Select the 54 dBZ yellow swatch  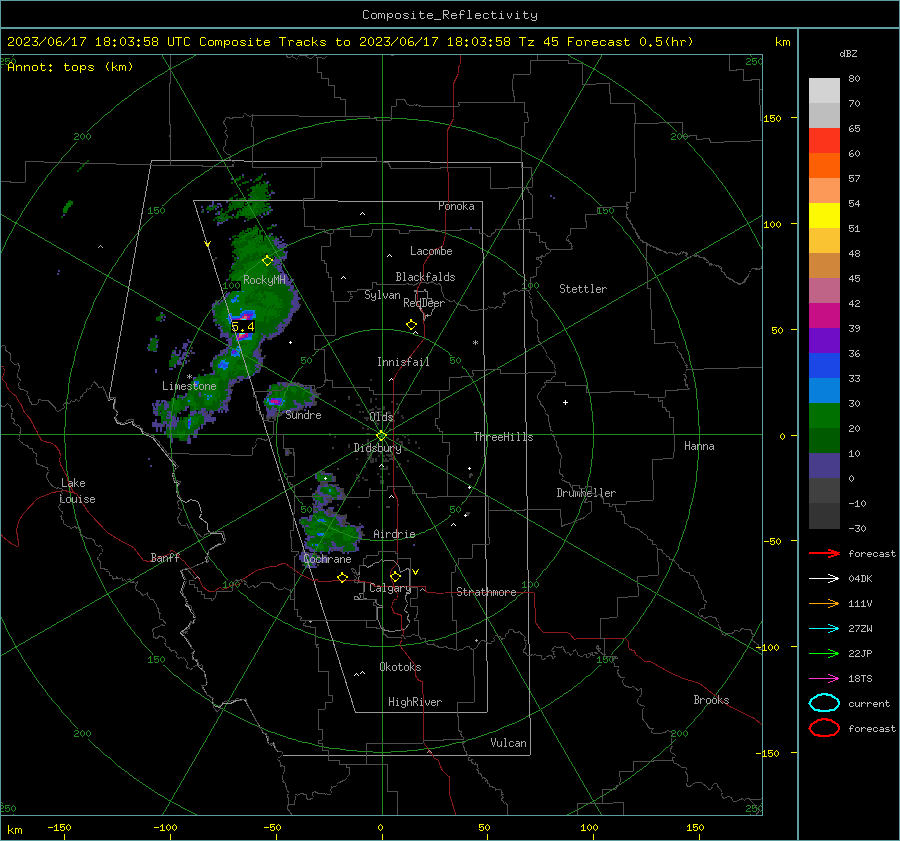click(824, 215)
